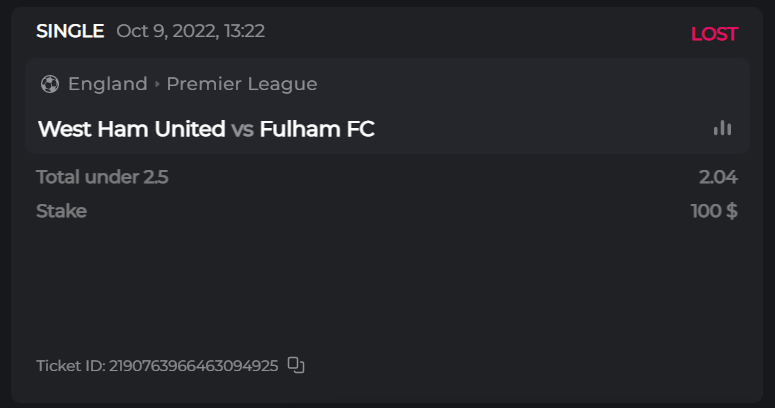Click the 2.04 odds value
This screenshot has width=775, height=408.
point(718,178)
